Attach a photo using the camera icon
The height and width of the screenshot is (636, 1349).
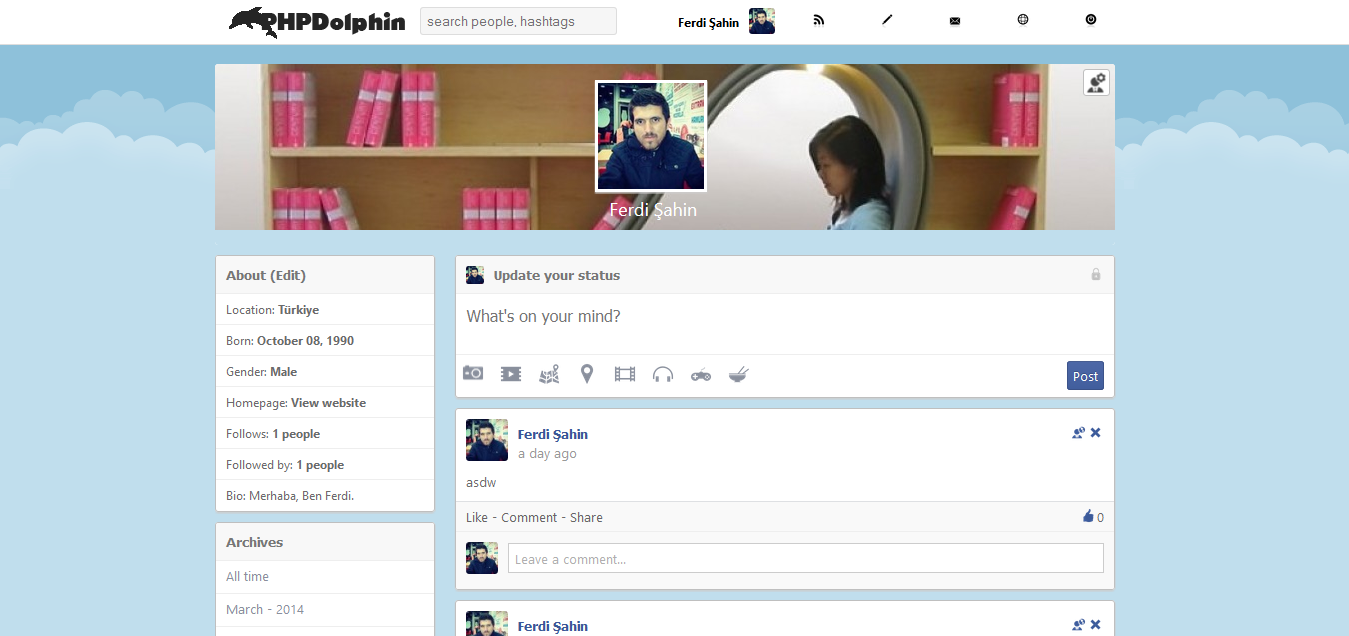tap(472, 372)
